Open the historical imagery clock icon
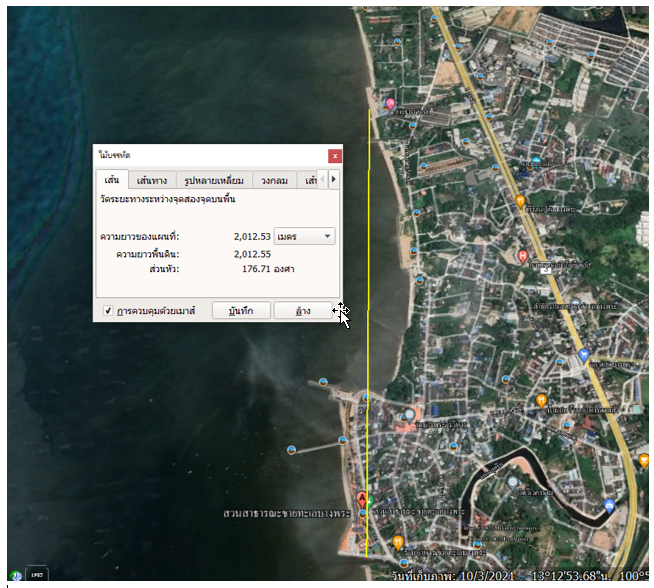654x588 pixels. click(x=15, y=575)
